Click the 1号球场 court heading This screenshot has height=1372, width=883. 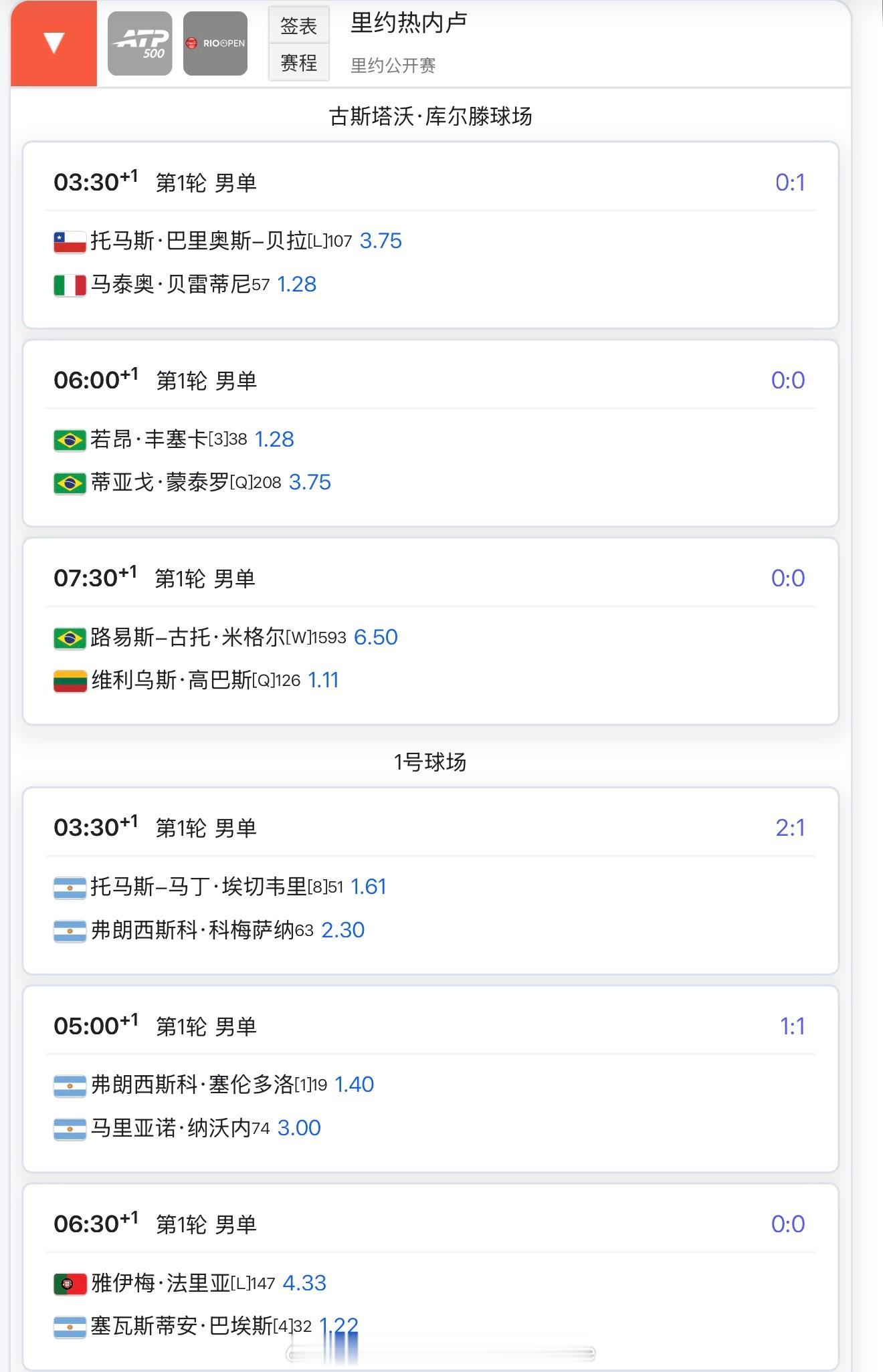click(430, 762)
